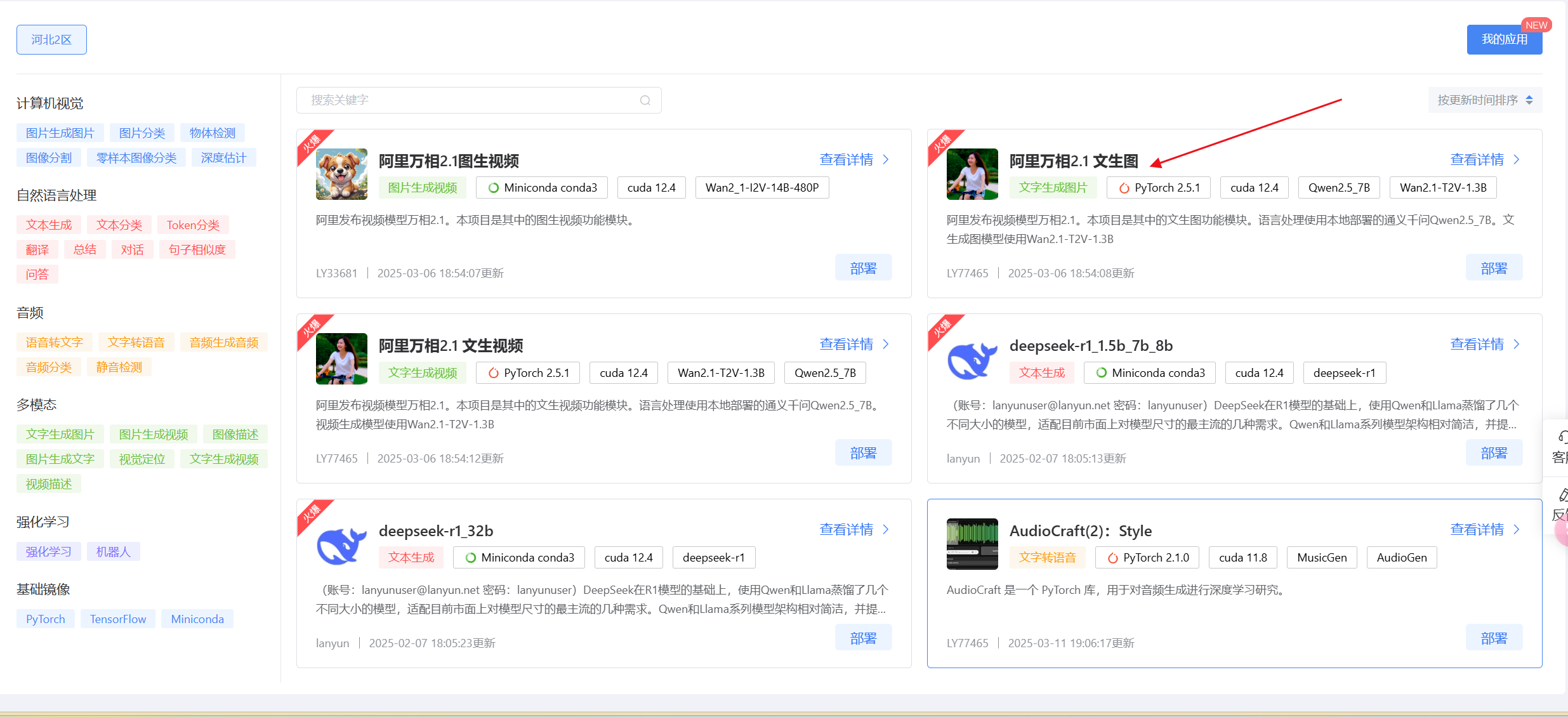The image size is (1568, 717).
Task: Click the puppy thumbnail of 阿里万相2.1图生视频
Action: [x=341, y=174]
